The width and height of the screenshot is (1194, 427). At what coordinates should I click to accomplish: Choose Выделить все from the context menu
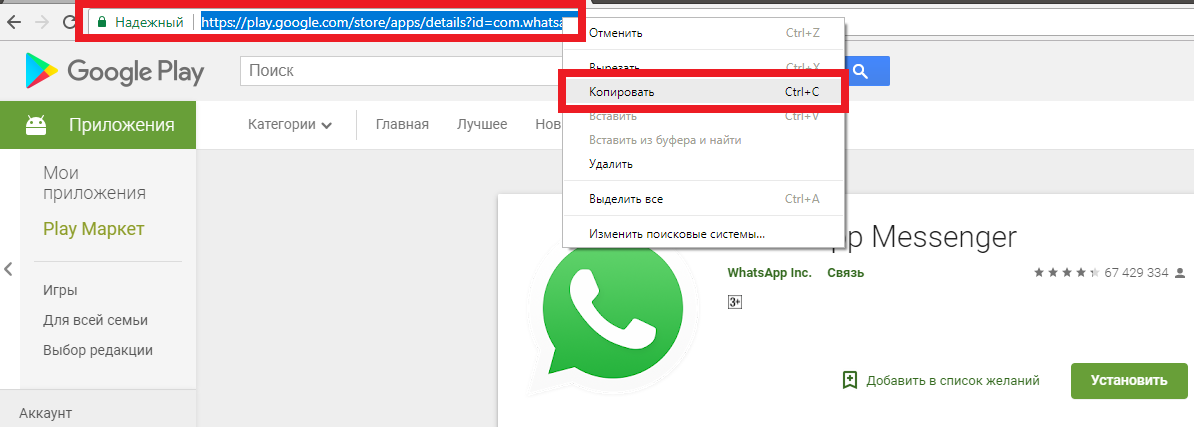pos(703,199)
